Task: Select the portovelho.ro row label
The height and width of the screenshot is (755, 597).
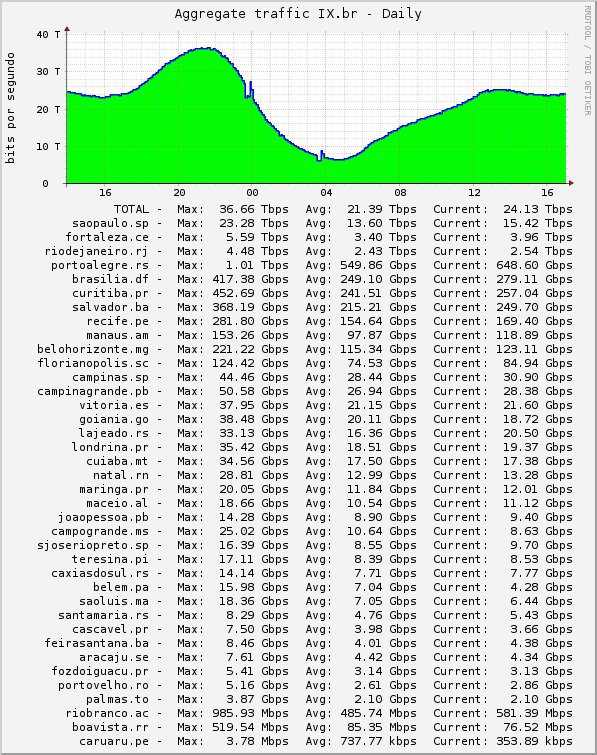Action: 104,685
